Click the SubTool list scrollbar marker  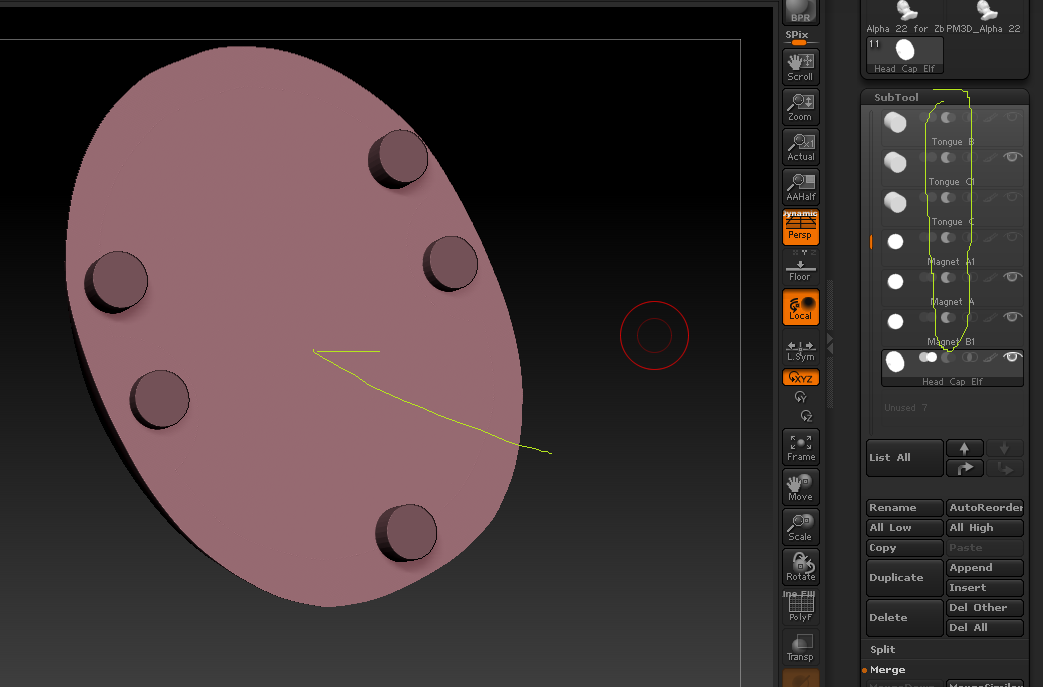click(871, 241)
